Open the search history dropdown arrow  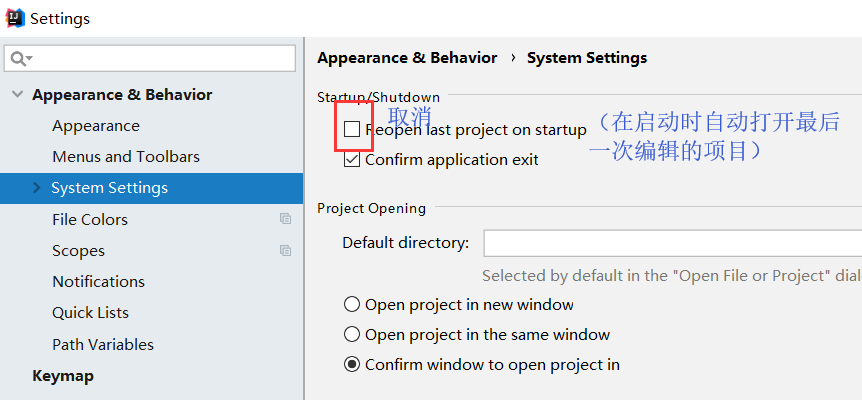point(29,58)
